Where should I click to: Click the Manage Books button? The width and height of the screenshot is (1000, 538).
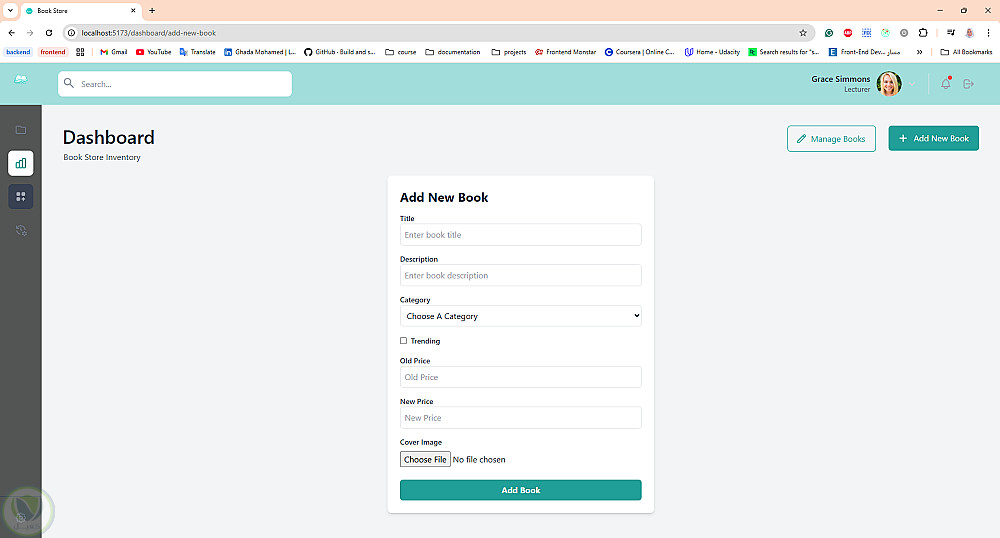coord(831,139)
